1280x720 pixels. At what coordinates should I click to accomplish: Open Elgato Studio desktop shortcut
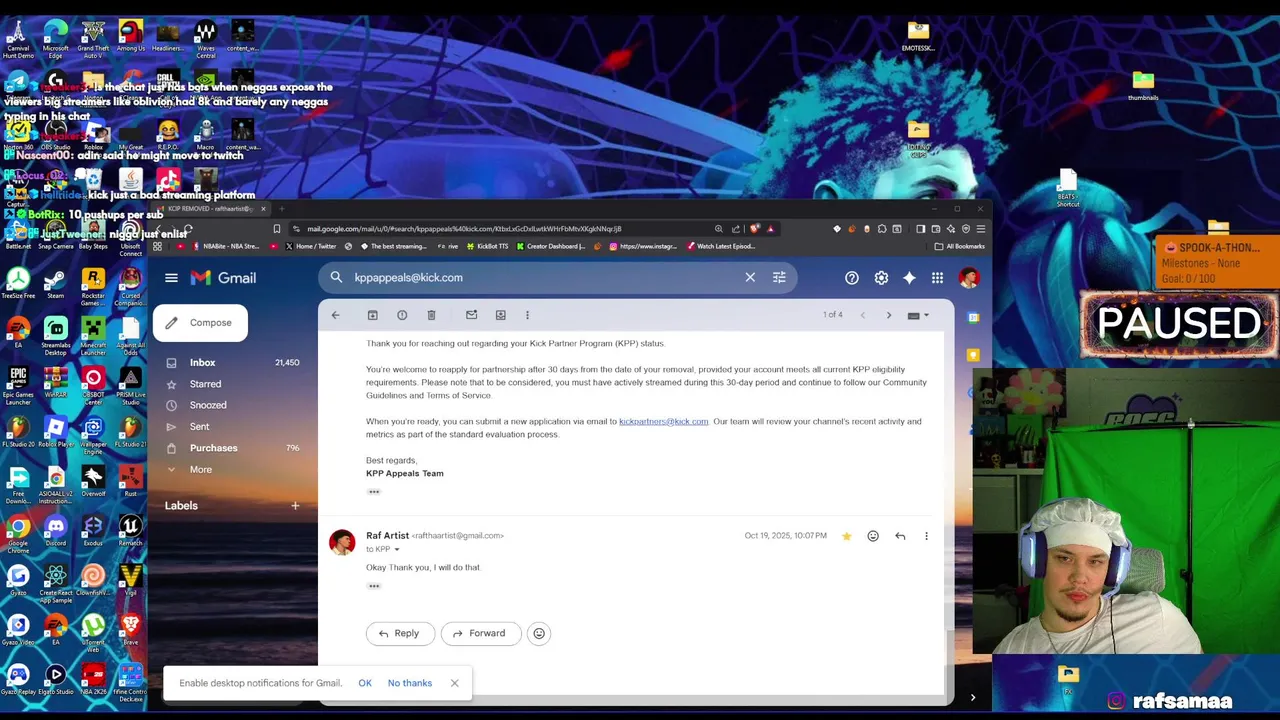(55, 680)
